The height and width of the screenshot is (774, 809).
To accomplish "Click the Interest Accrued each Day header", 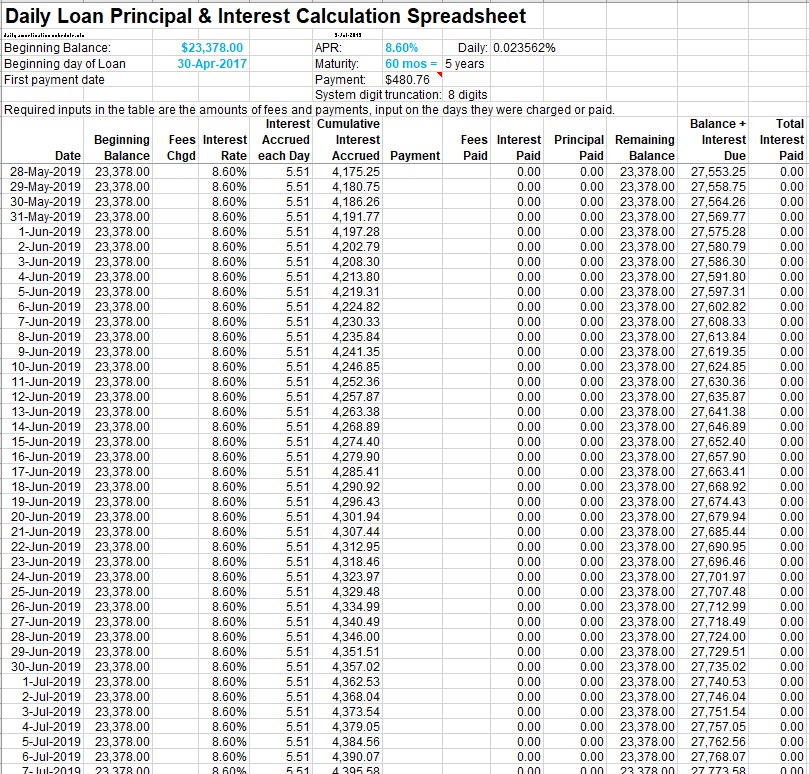I will coord(284,140).
